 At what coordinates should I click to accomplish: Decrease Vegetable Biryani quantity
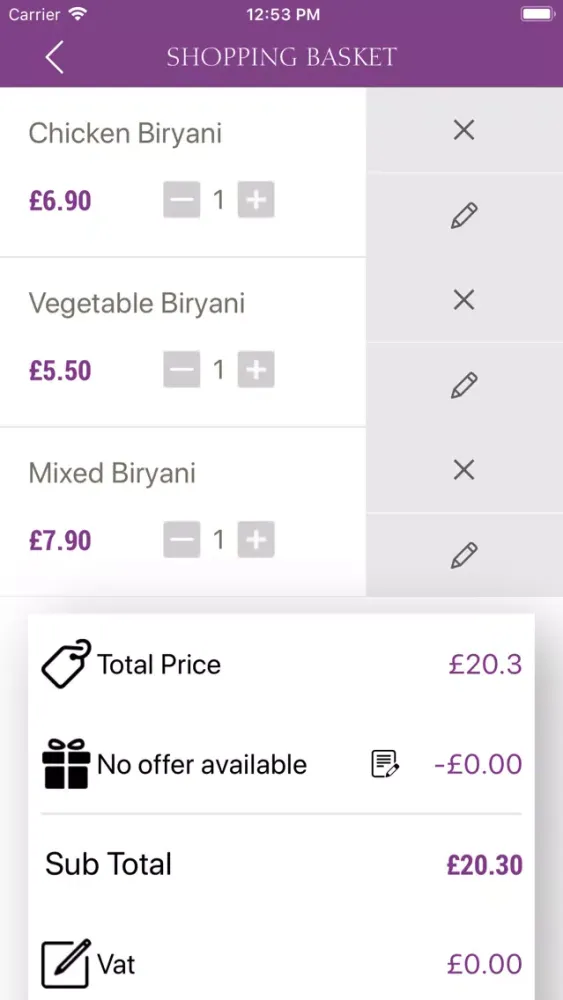[182, 369]
